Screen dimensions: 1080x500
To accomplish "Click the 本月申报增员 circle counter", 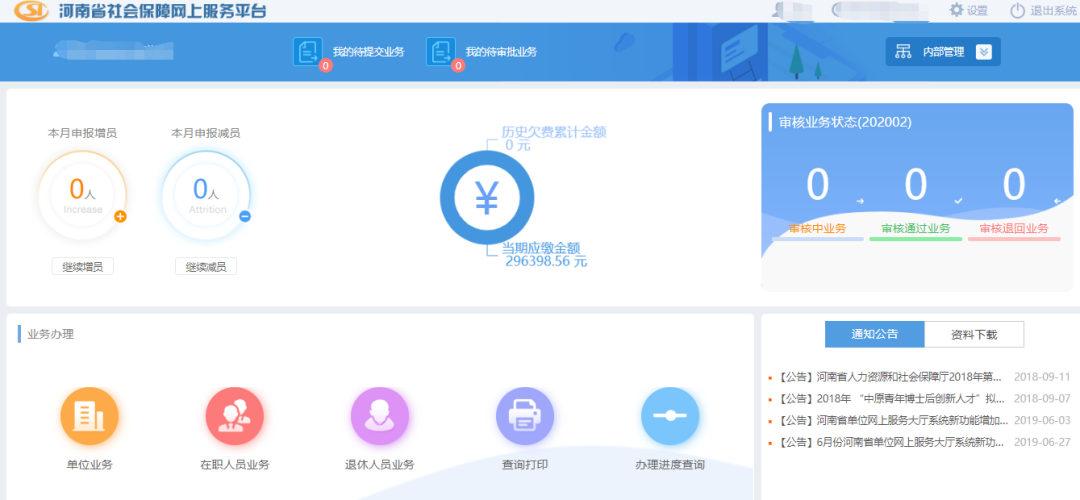I will 83,196.
